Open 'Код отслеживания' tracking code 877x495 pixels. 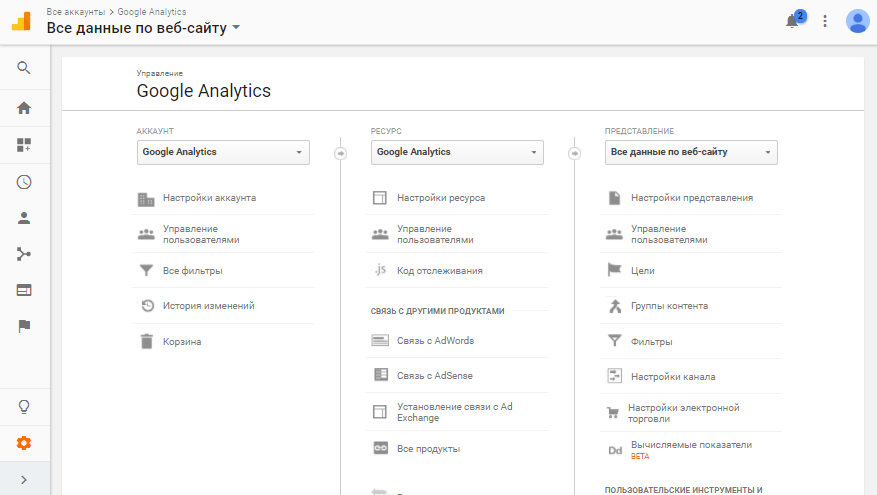pos(439,270)
